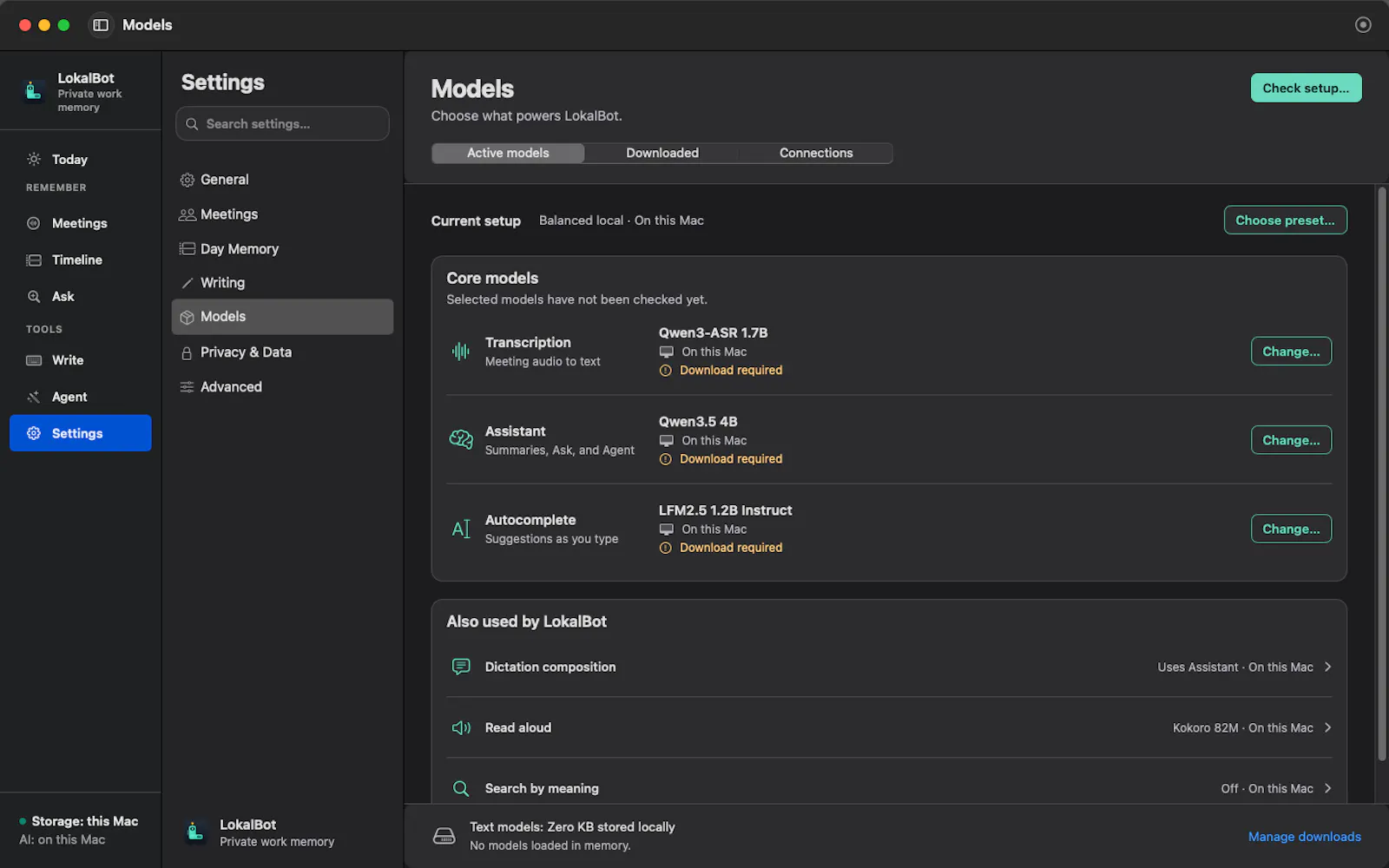Toggle the sidebar with the title bar icon
1389x868 pixels.
pyautogui.click(x=101, y=25)
